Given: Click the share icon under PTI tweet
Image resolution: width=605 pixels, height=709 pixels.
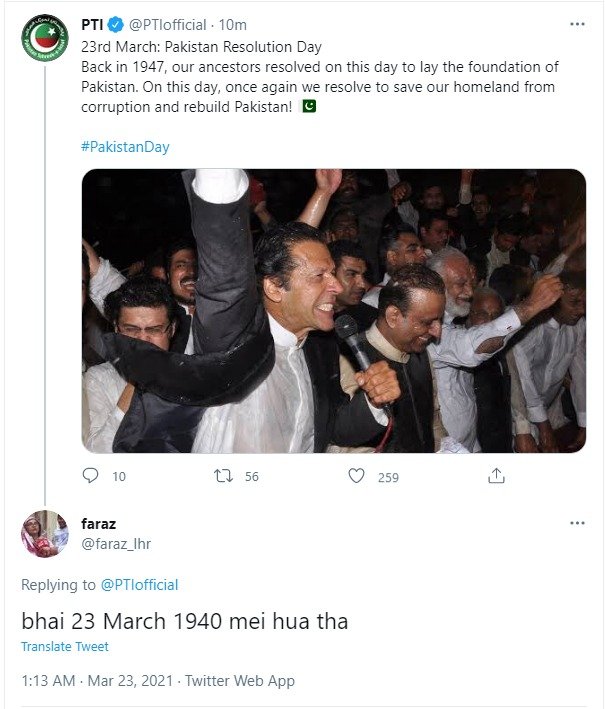Looking at the screenshot, I should (496, 477).
